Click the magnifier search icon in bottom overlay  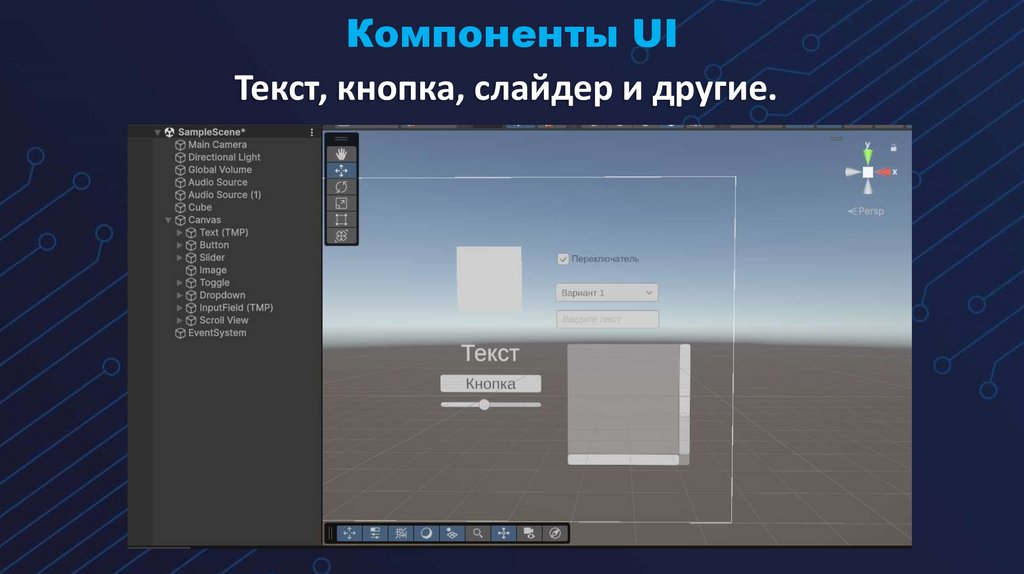[478, 534]
